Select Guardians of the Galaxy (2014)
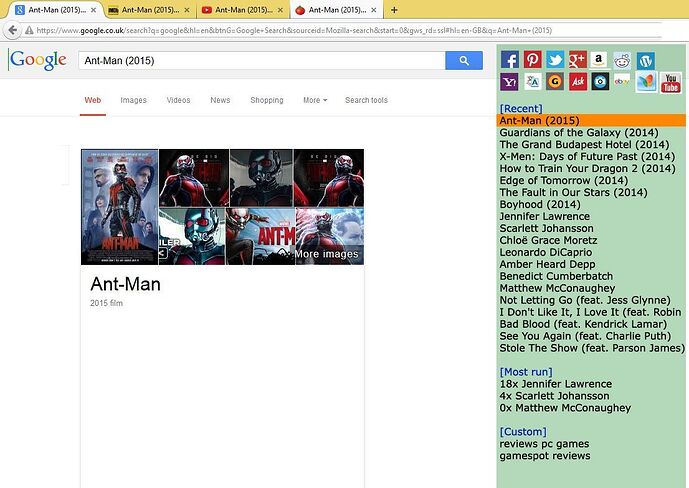The height and width of the screenshot is (488, 689). 579,133
